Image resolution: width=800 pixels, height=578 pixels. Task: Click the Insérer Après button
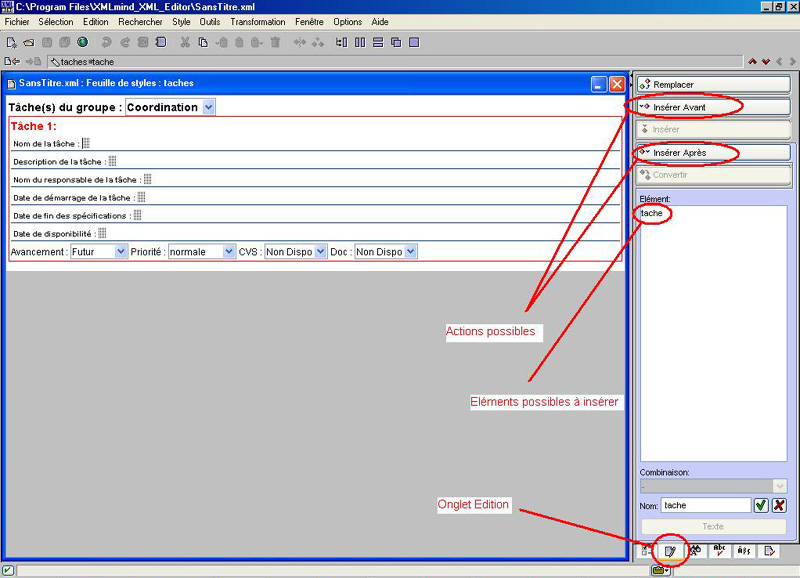(x=712, y=152)
